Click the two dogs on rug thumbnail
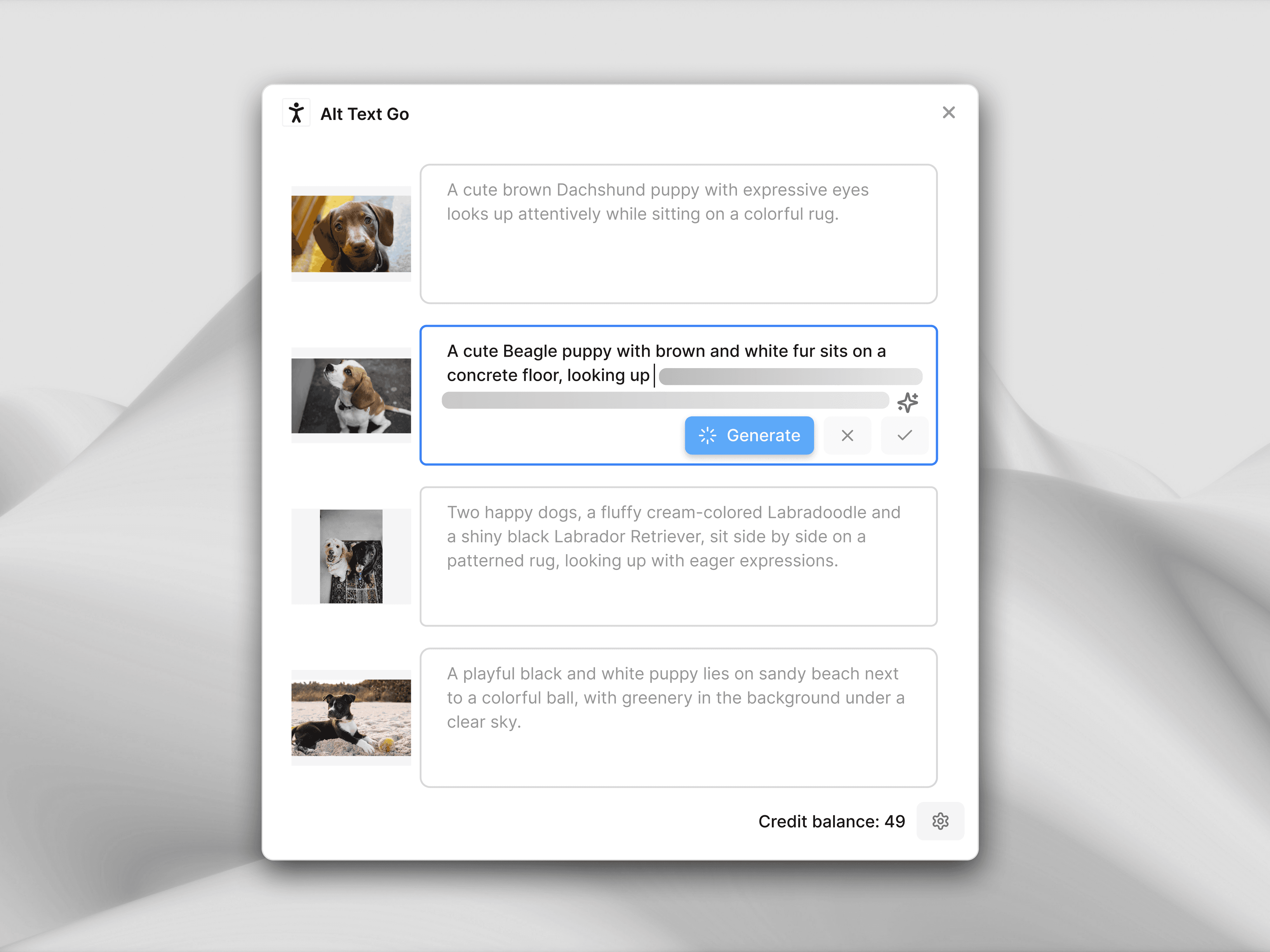 [x=351, y=555]
